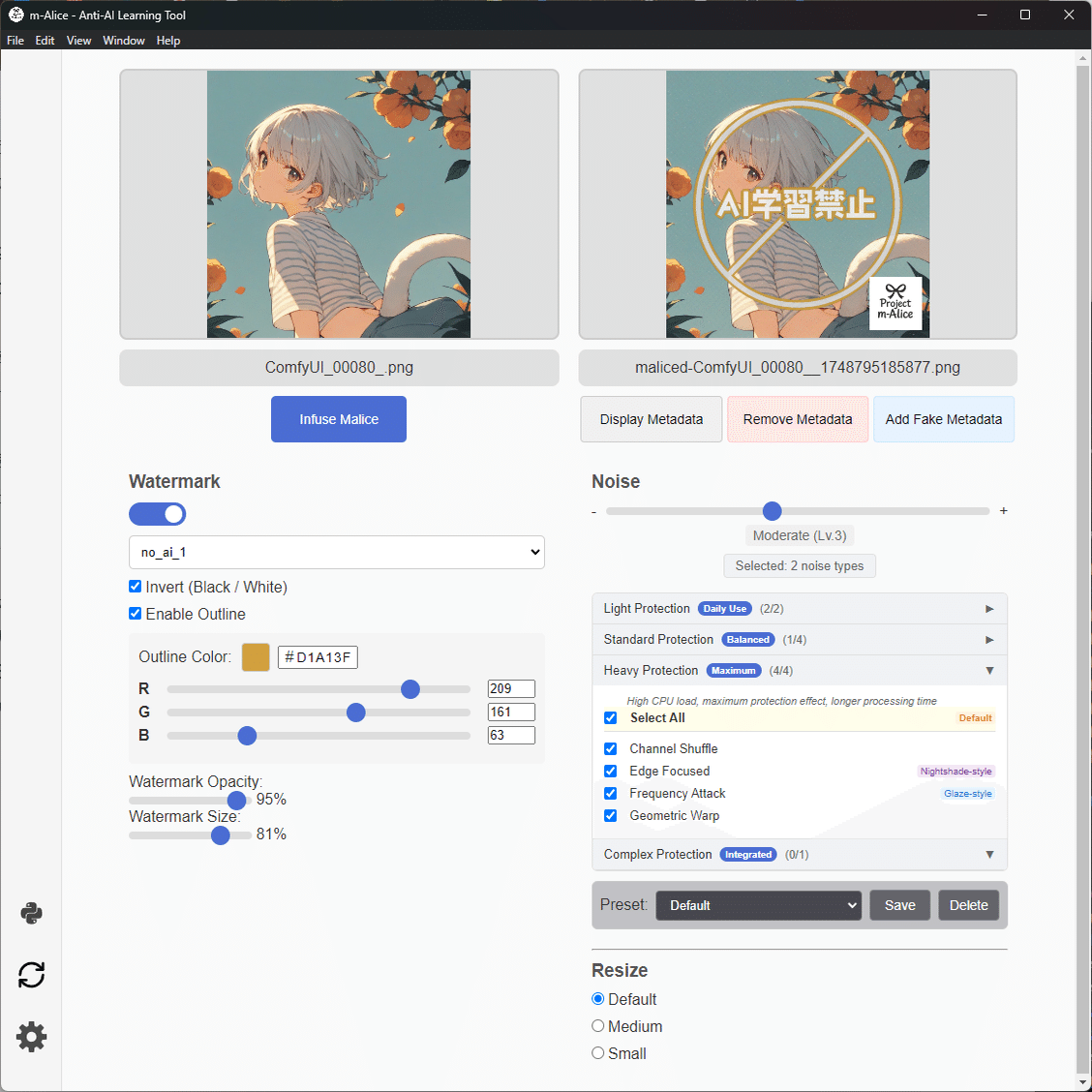Save the current preset

point(899,905)
